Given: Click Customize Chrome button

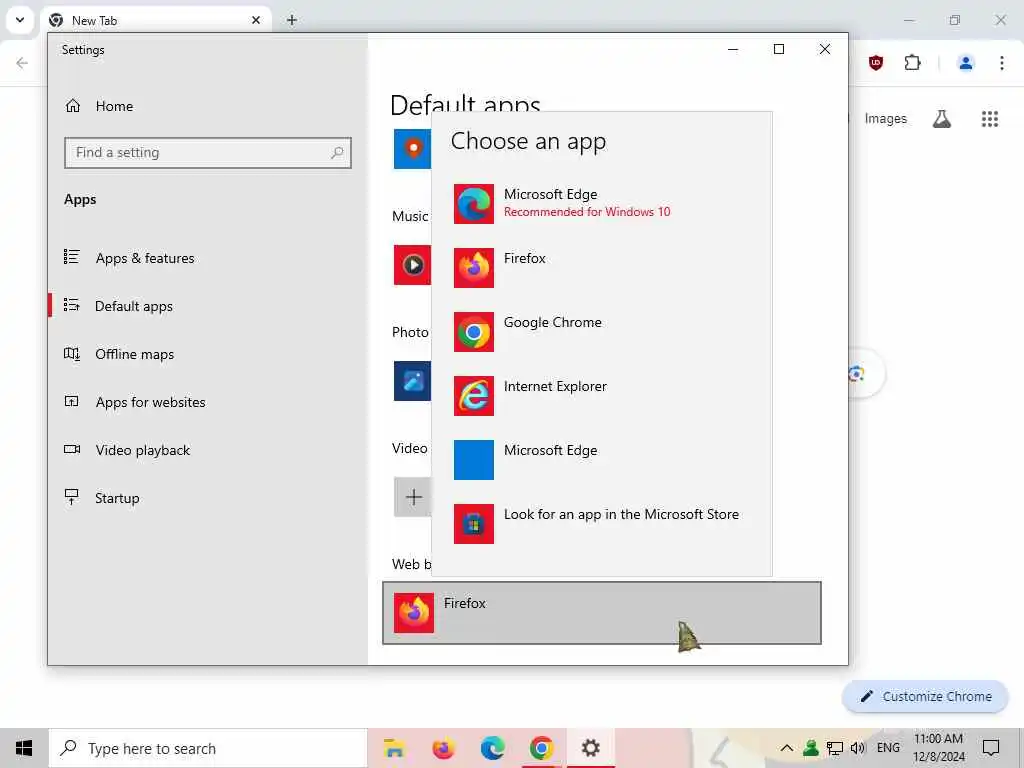Looking at the screenshot, I should (925, 696).
